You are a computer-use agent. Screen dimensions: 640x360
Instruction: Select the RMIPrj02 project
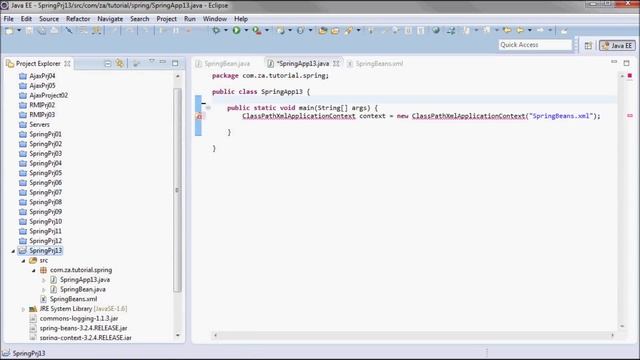tap(42, 105)
